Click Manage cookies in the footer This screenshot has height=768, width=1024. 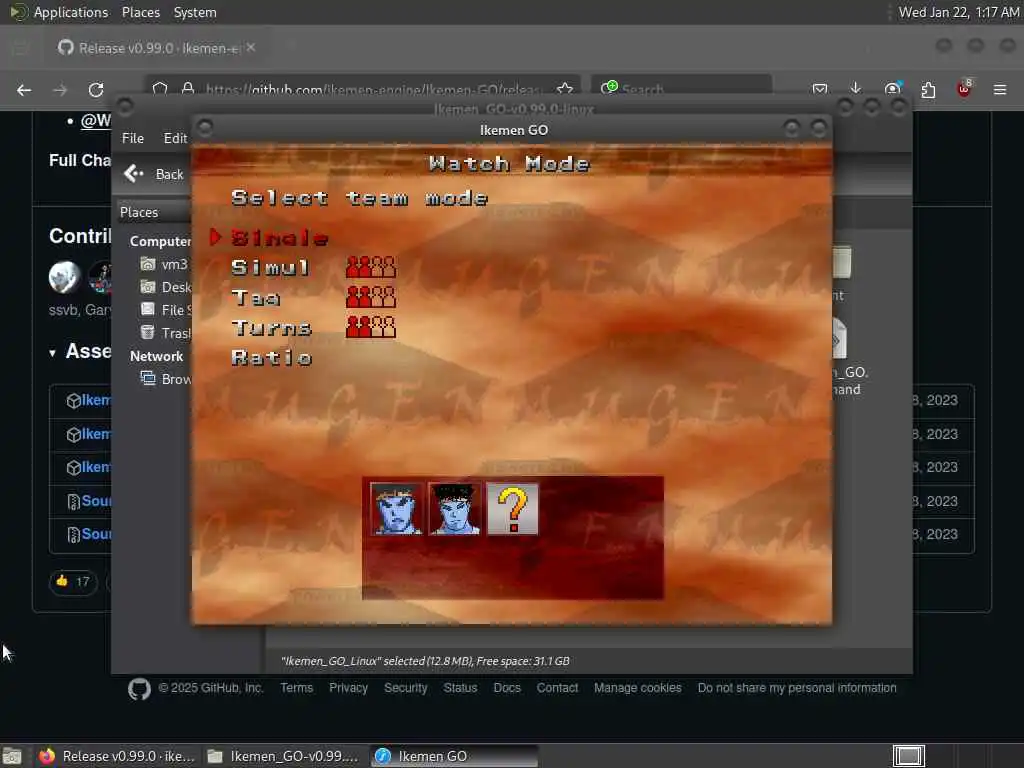click(637, 688)
